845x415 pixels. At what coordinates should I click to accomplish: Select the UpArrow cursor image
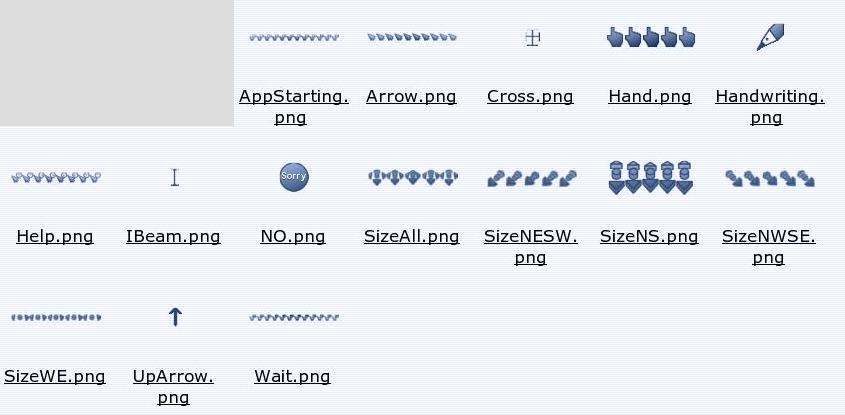pyautogui.click(x=175, y=317)
